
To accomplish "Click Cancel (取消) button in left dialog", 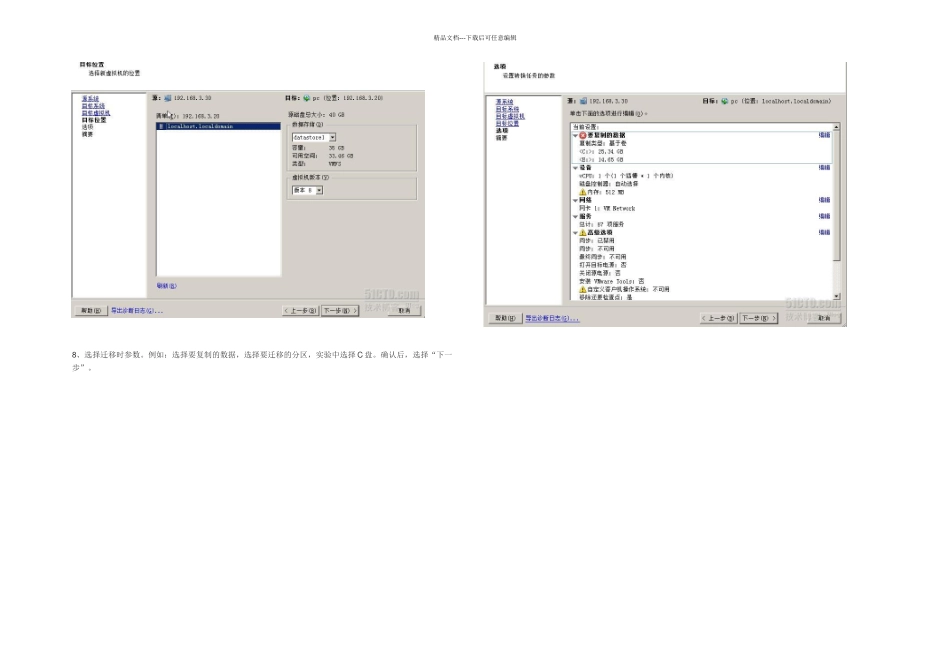I will [x=404, y=311].
